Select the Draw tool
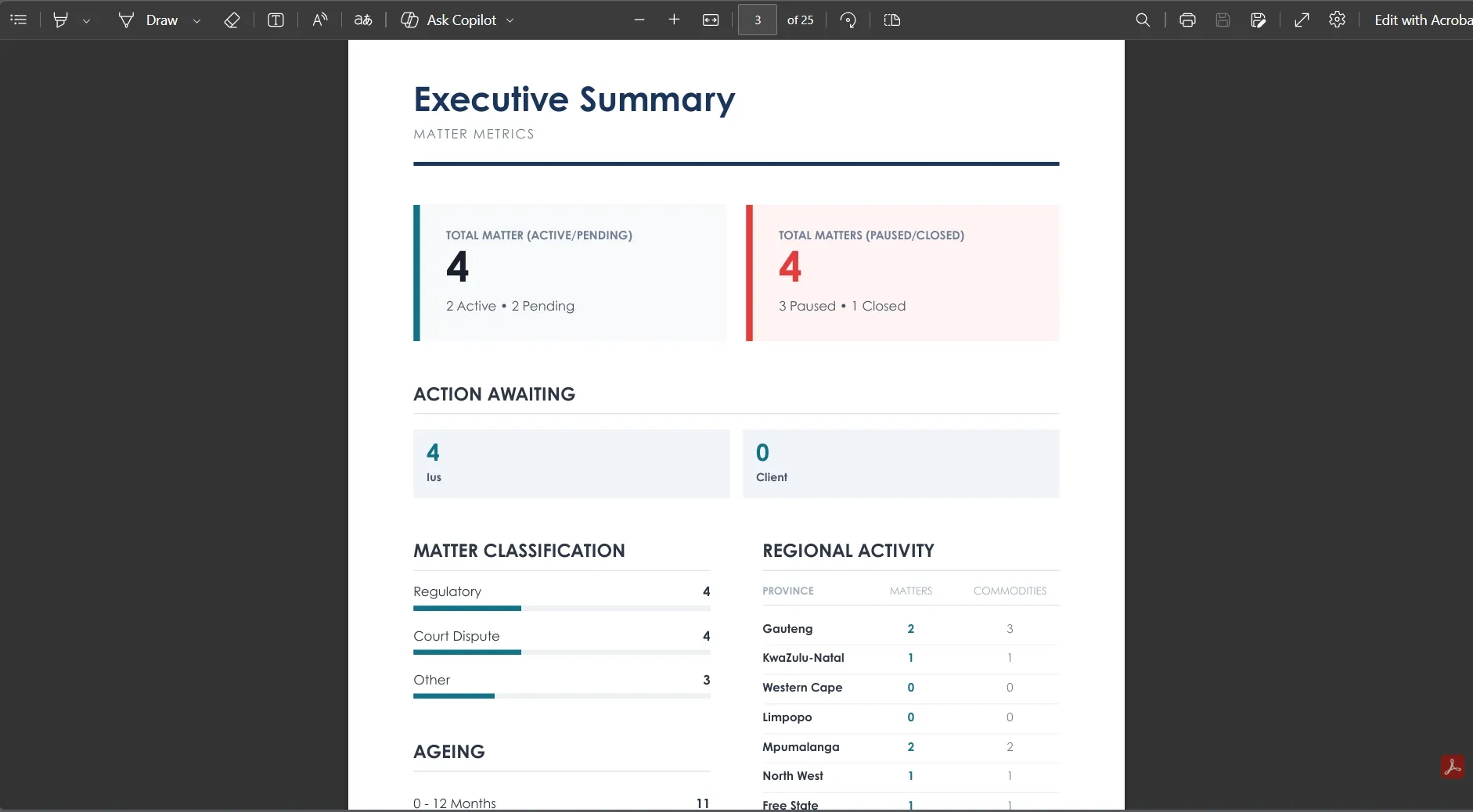This screenshot has height=812, width=1473. point(148,20)
